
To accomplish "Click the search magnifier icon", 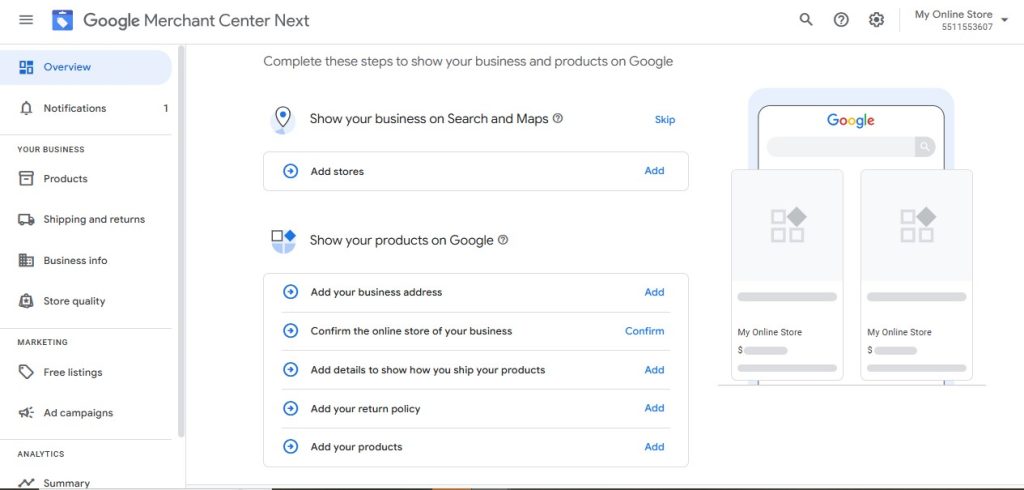I will point(806,20).
